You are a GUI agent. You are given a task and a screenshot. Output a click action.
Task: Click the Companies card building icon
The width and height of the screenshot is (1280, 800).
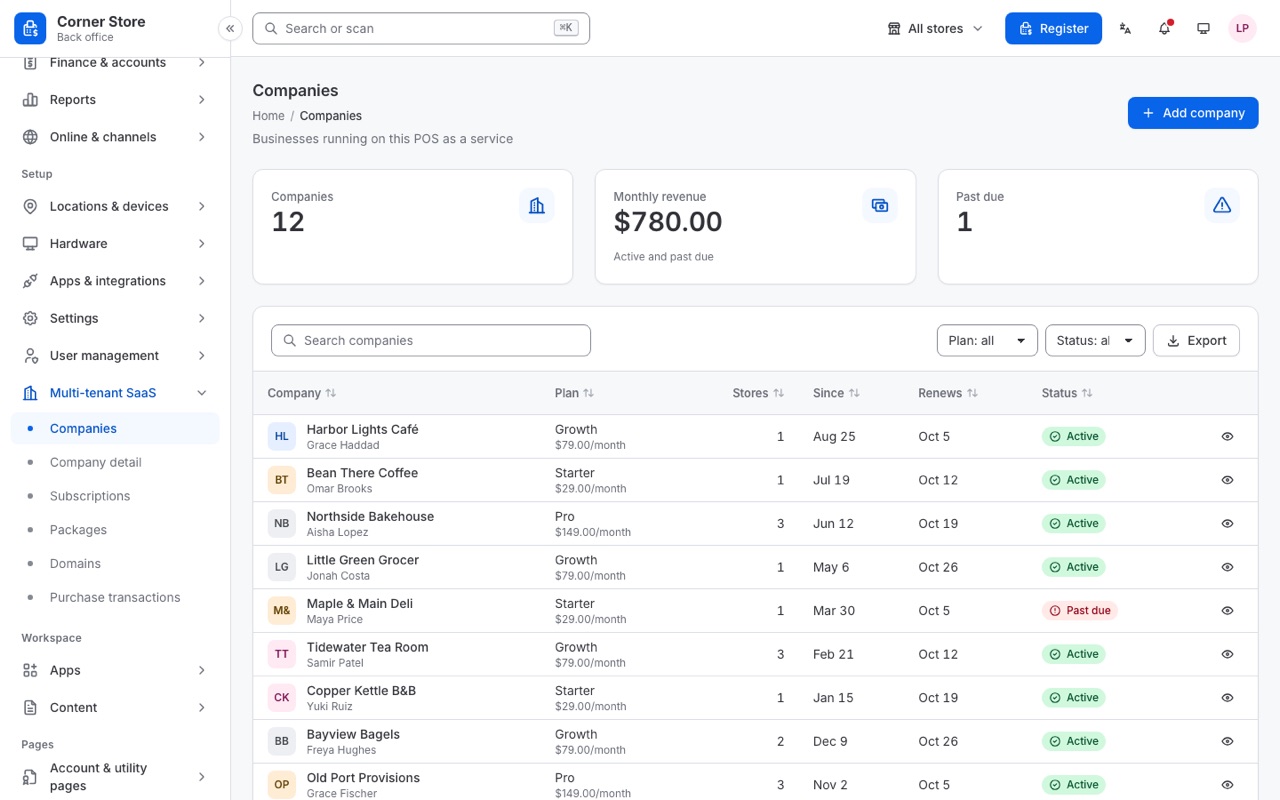click(x=537, y=205)
